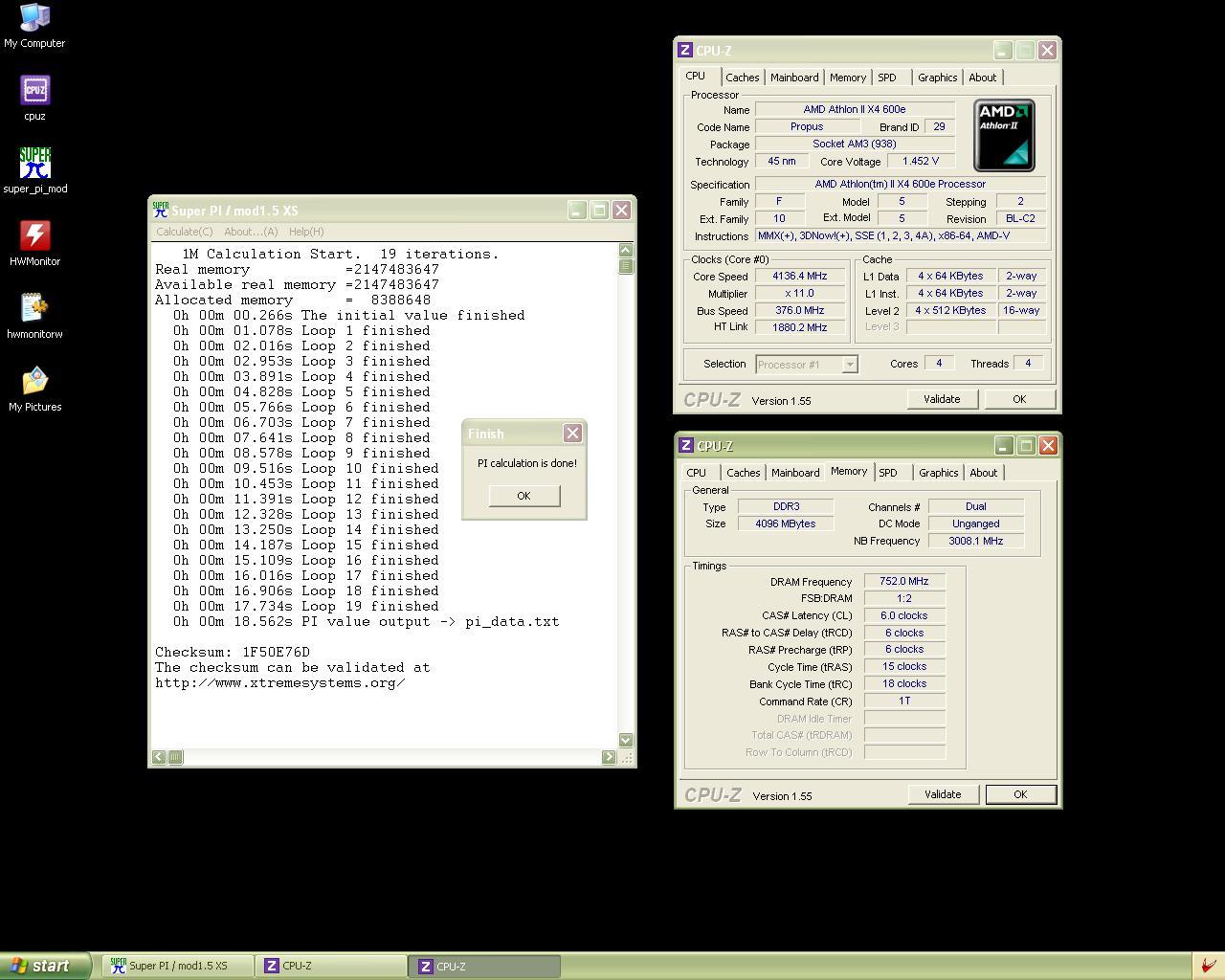The height and width of the screenshot is (980, 1225).
Task: Click Loop 19 finished line
Action: (x=306, y=606)
